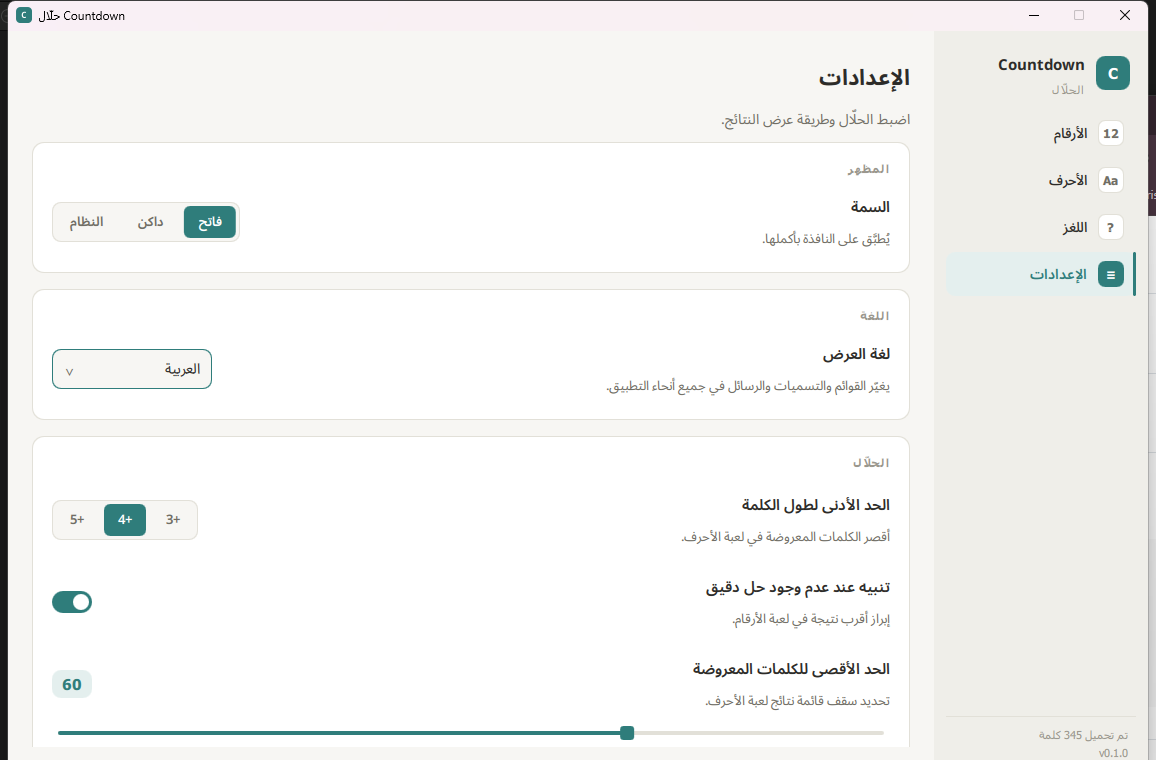Set minimum word length to 3+
The width and height of the screenshot is (1156, 760).
coord(173,520)
